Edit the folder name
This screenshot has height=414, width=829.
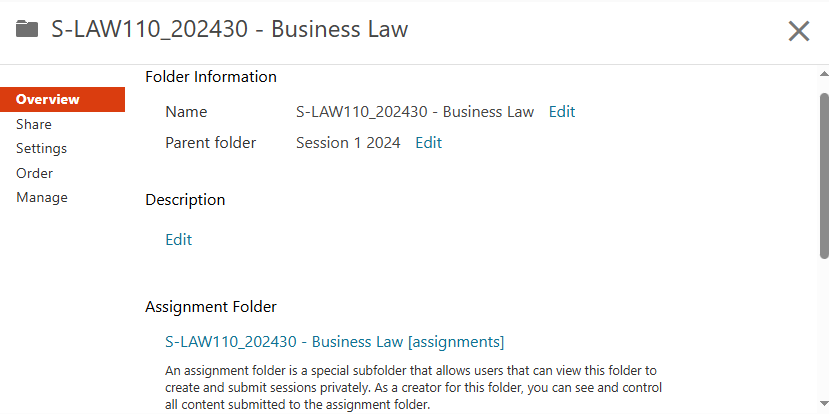click(x=562, y=111)
